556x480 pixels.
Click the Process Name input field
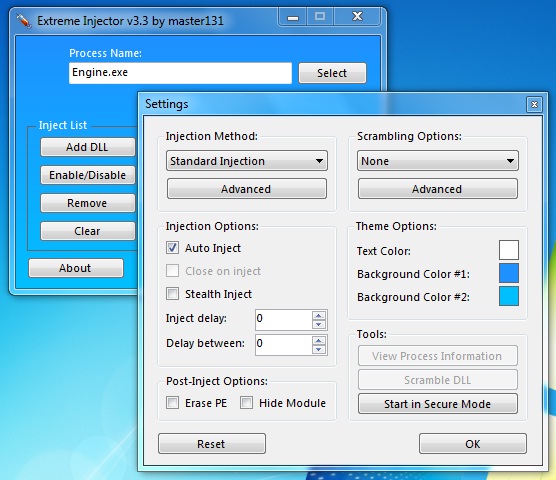[180, 73]
